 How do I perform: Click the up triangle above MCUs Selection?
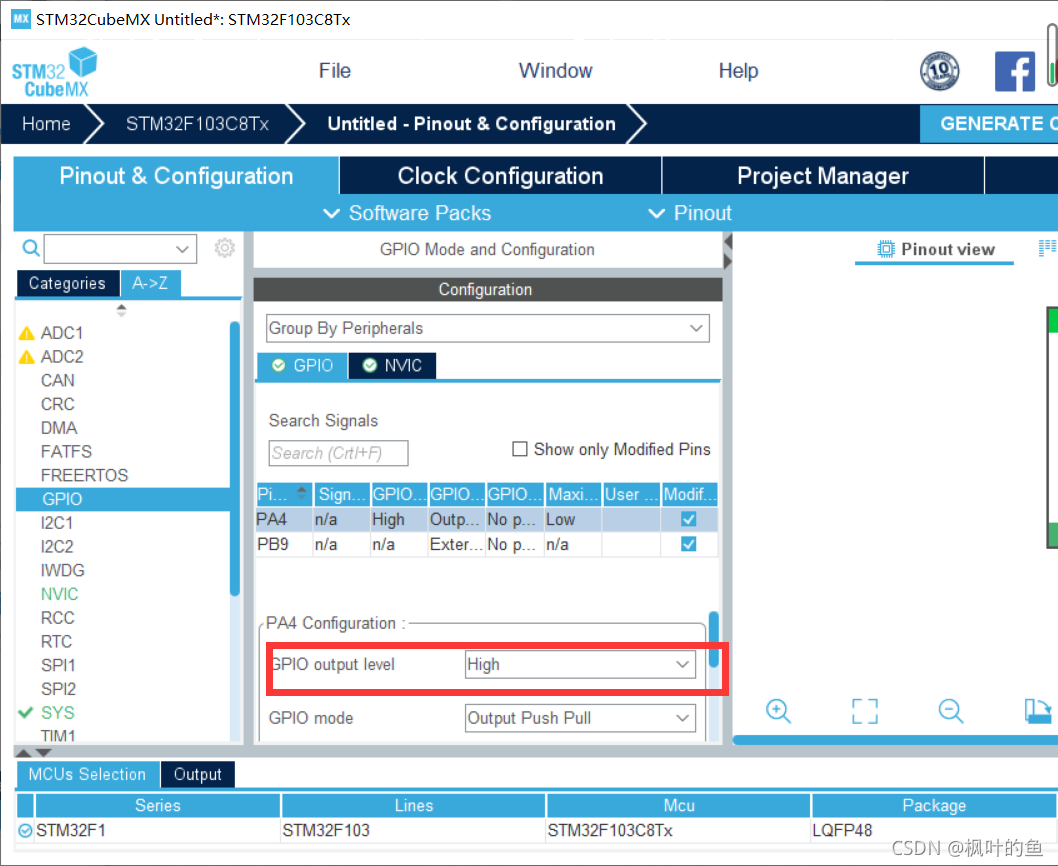point(24,753)
